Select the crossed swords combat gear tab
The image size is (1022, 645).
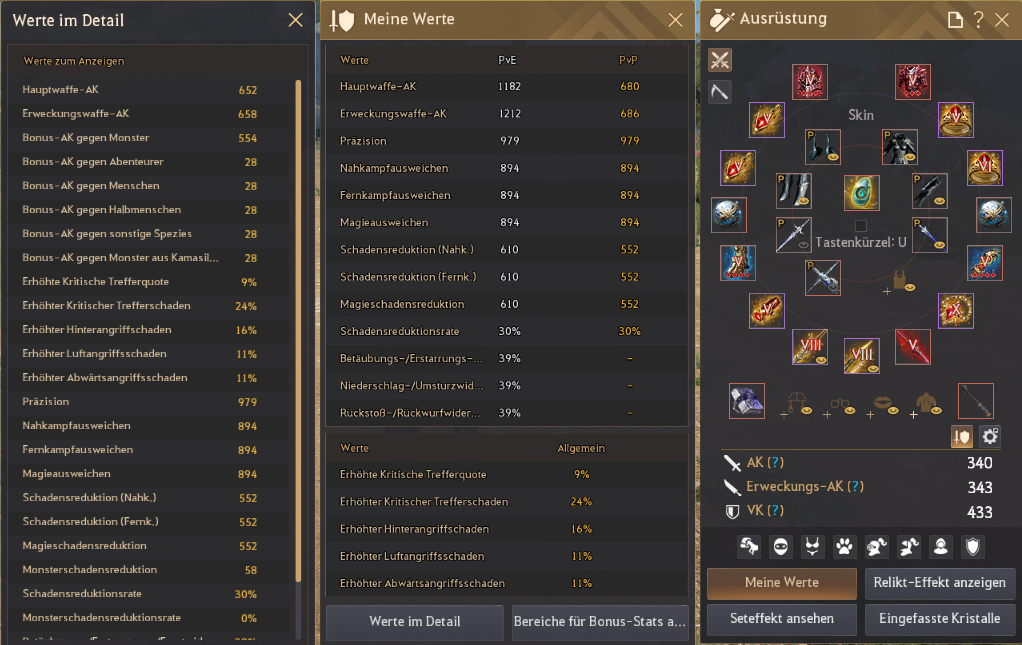click(720, 60)
